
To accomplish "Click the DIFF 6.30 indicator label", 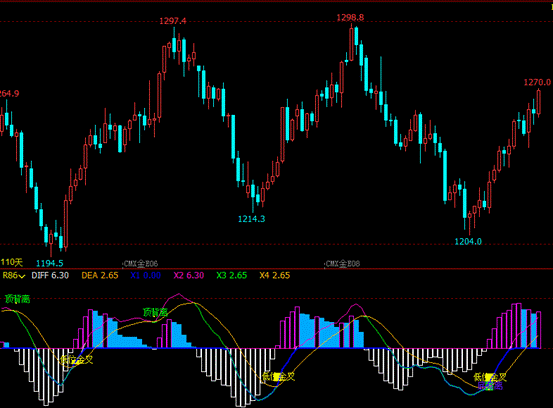I will pyautogui.click(x=50, y=275).
